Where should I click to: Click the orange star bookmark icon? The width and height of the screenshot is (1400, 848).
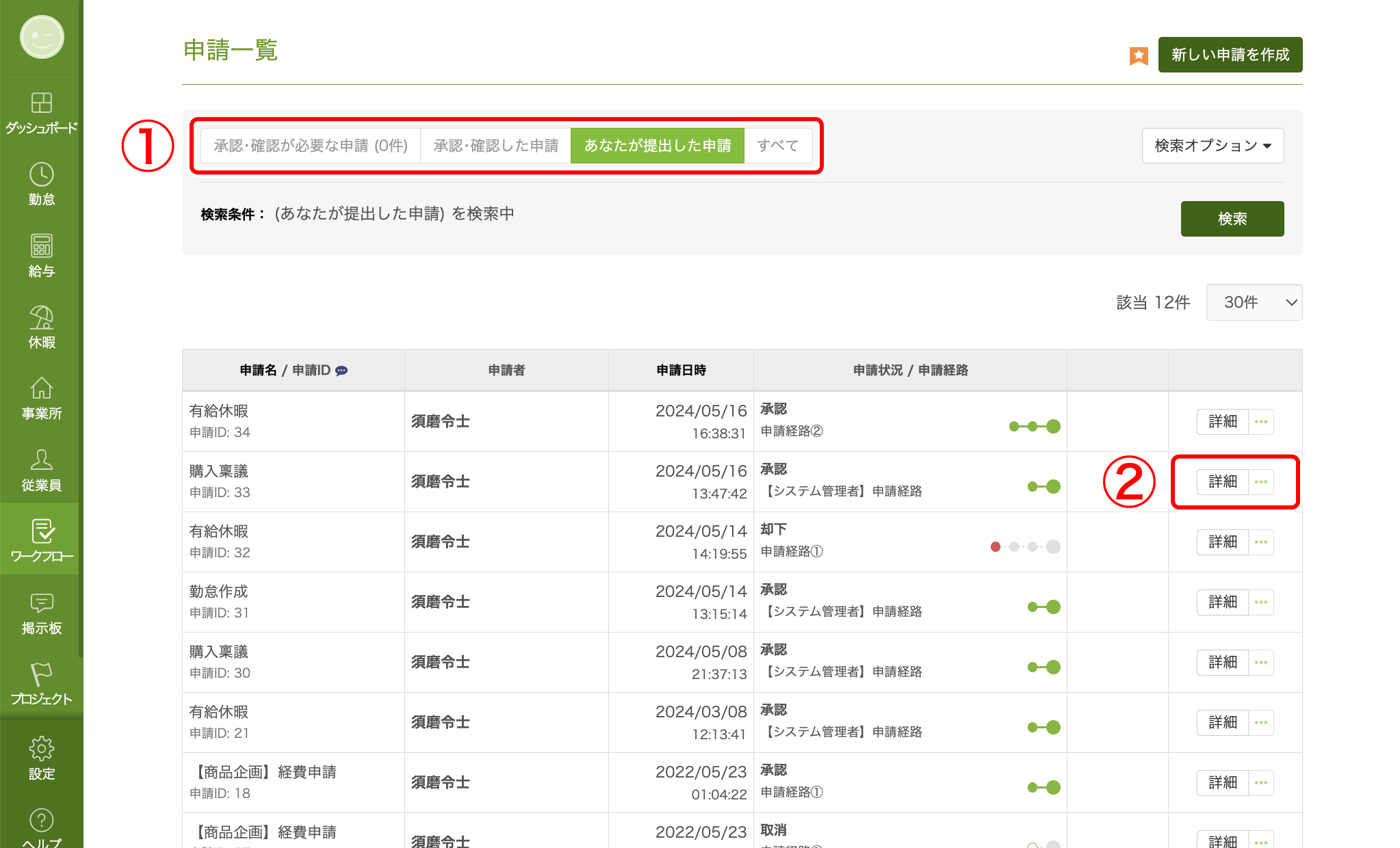point(1139,55)
